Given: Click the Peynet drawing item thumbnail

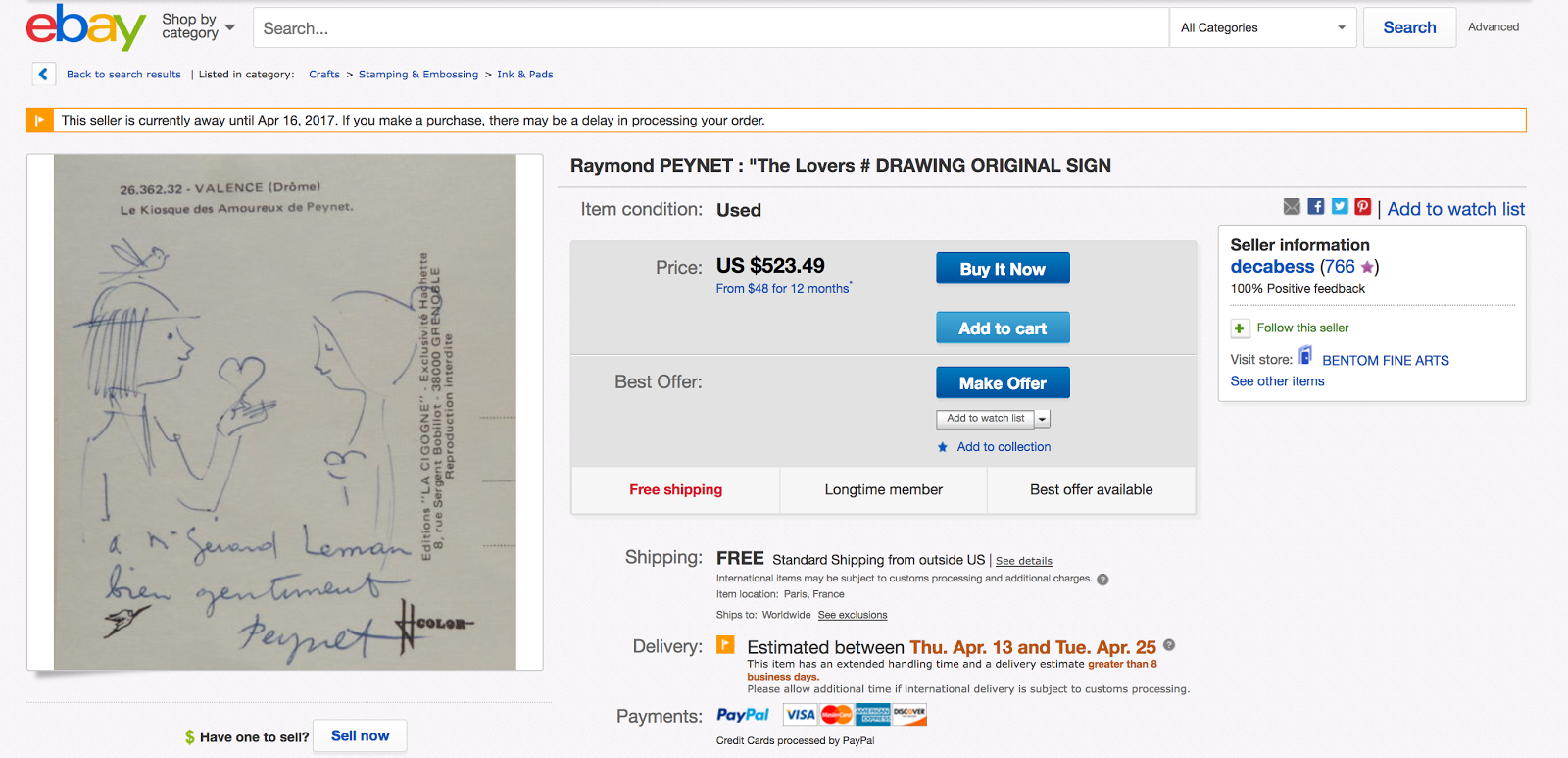Looking at the screenshot, I should 285,412.
